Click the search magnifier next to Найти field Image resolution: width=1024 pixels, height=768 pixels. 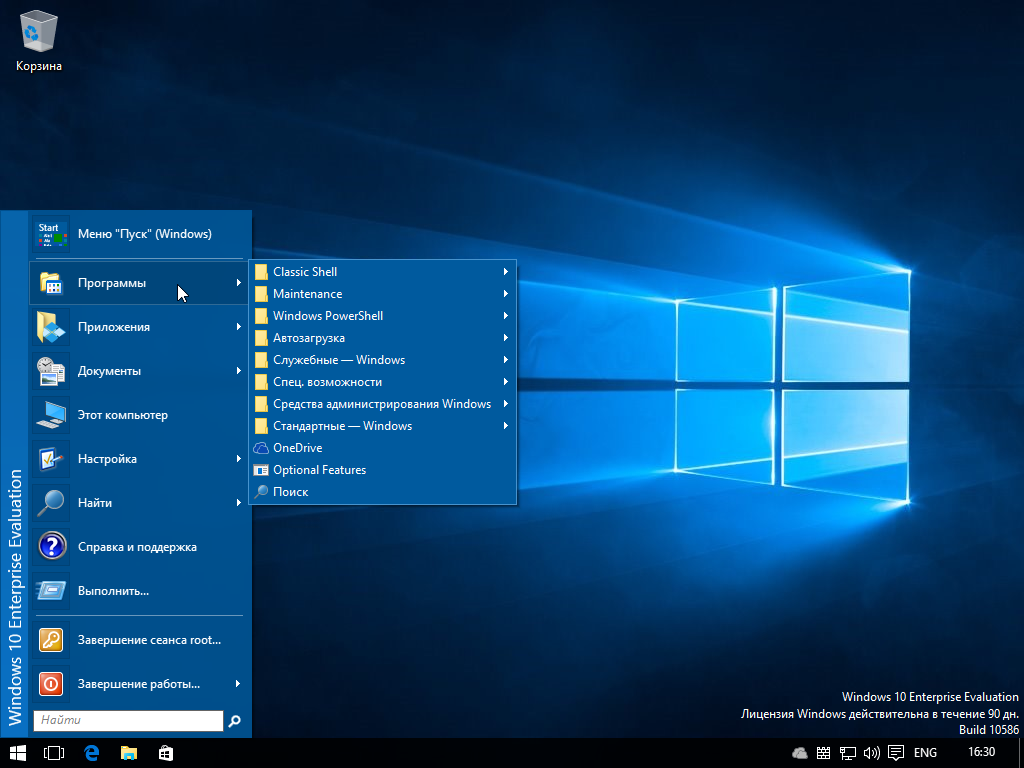tap(234, 720)
